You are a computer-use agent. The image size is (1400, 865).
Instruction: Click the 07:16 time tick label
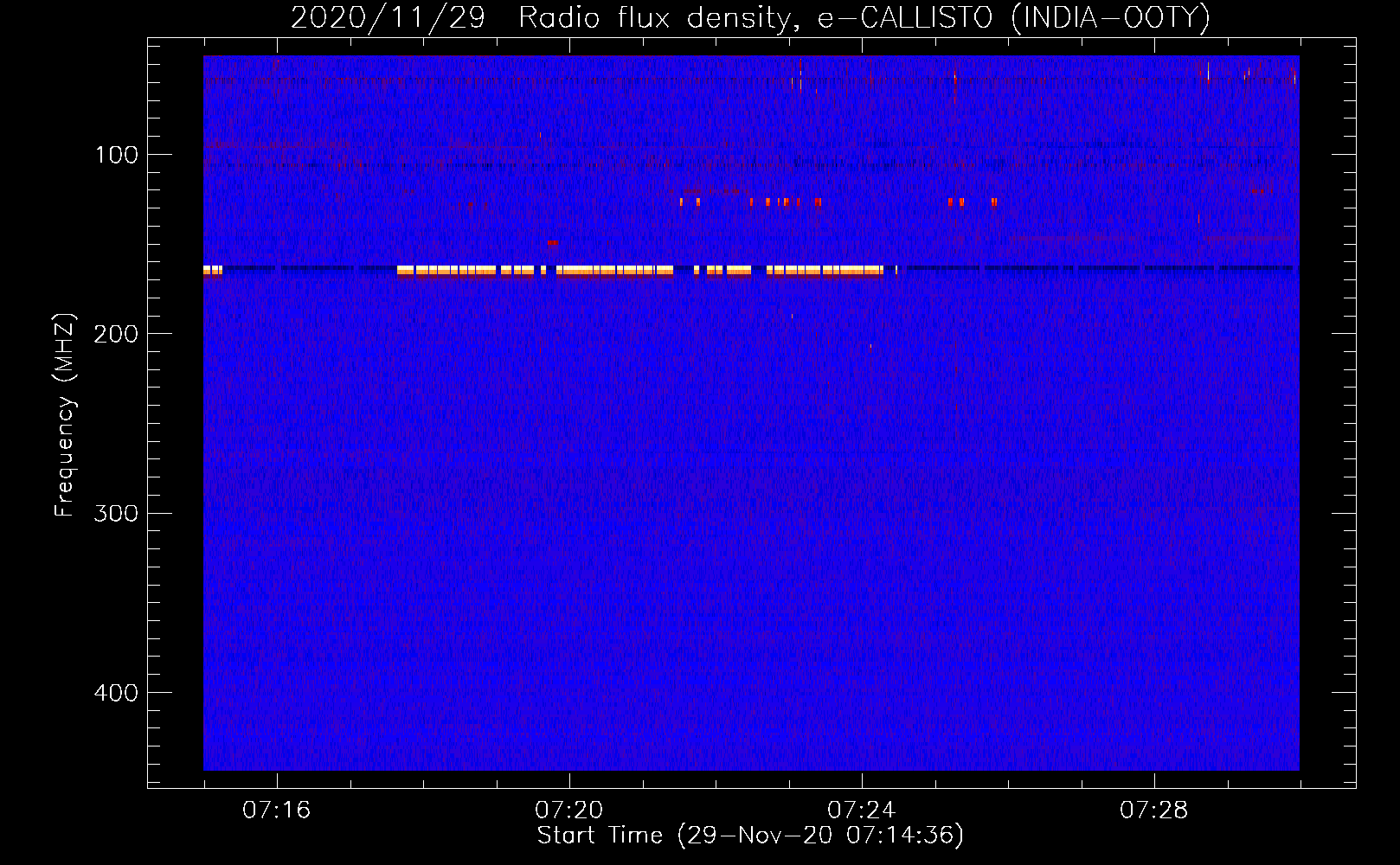tap(277, 811)
